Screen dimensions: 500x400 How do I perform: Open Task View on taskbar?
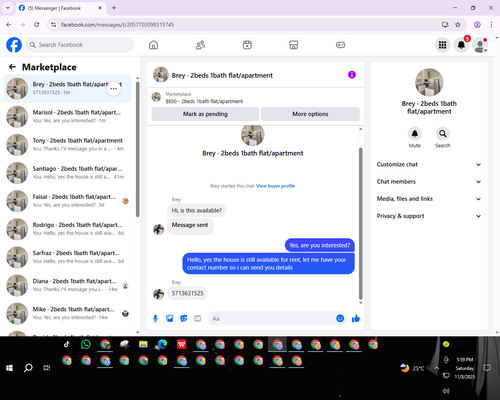47,368
